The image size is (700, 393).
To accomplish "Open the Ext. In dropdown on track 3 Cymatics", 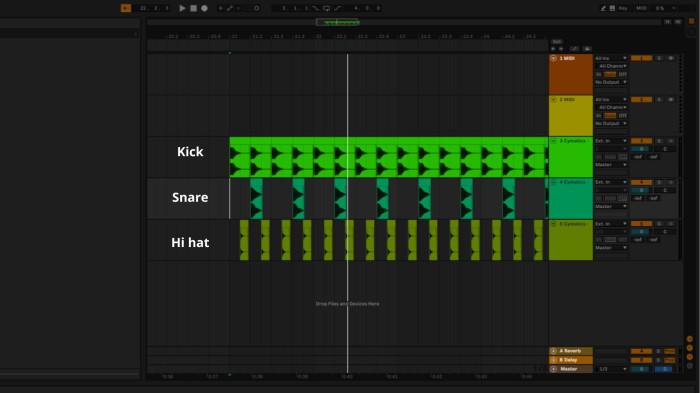I will point(611,141).
